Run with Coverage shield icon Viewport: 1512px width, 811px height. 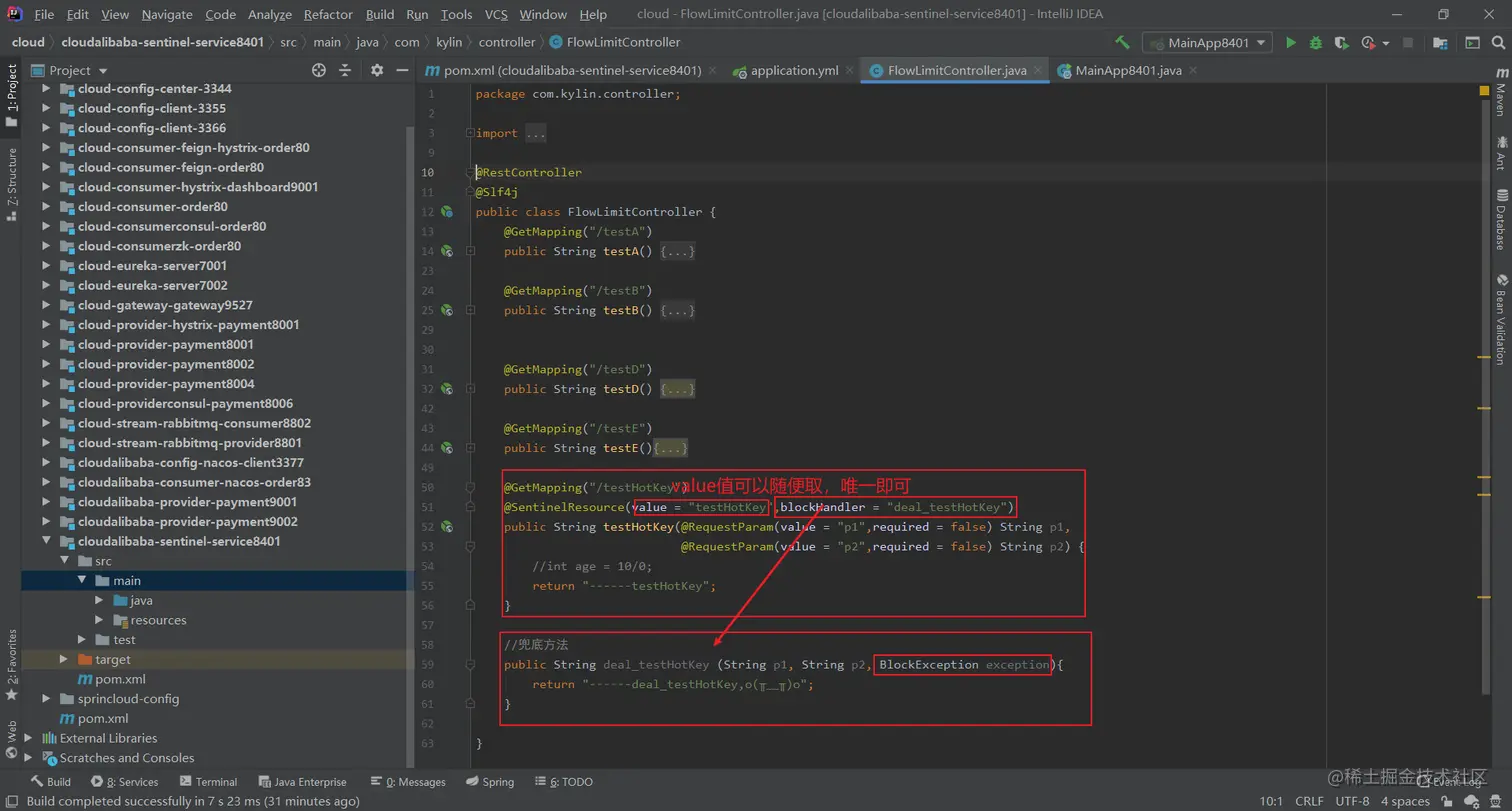click(1341, 42)
